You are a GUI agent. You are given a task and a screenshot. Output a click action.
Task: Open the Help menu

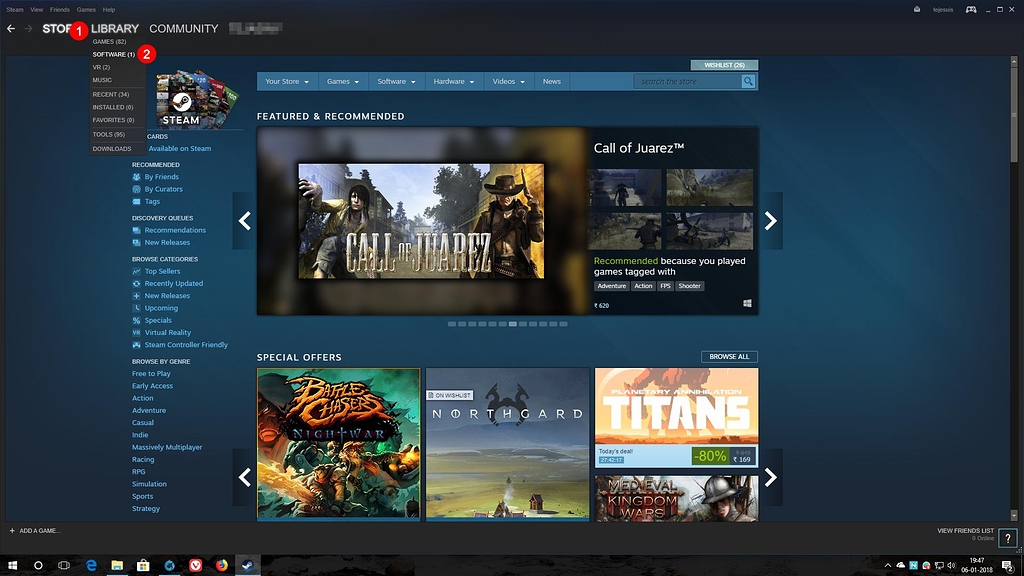(x=109, y=10)
